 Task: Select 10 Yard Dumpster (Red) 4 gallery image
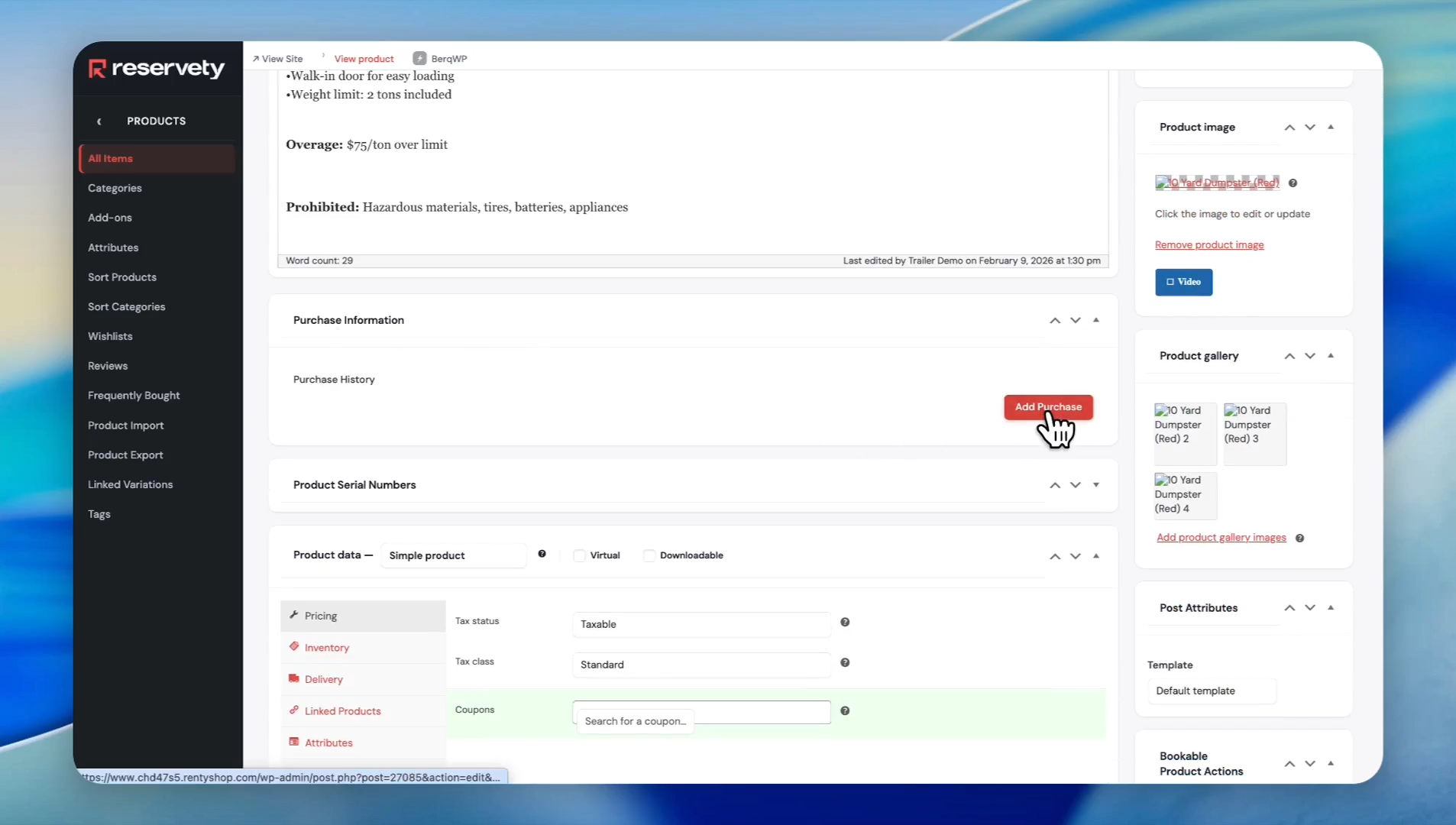coord(1185,495)
